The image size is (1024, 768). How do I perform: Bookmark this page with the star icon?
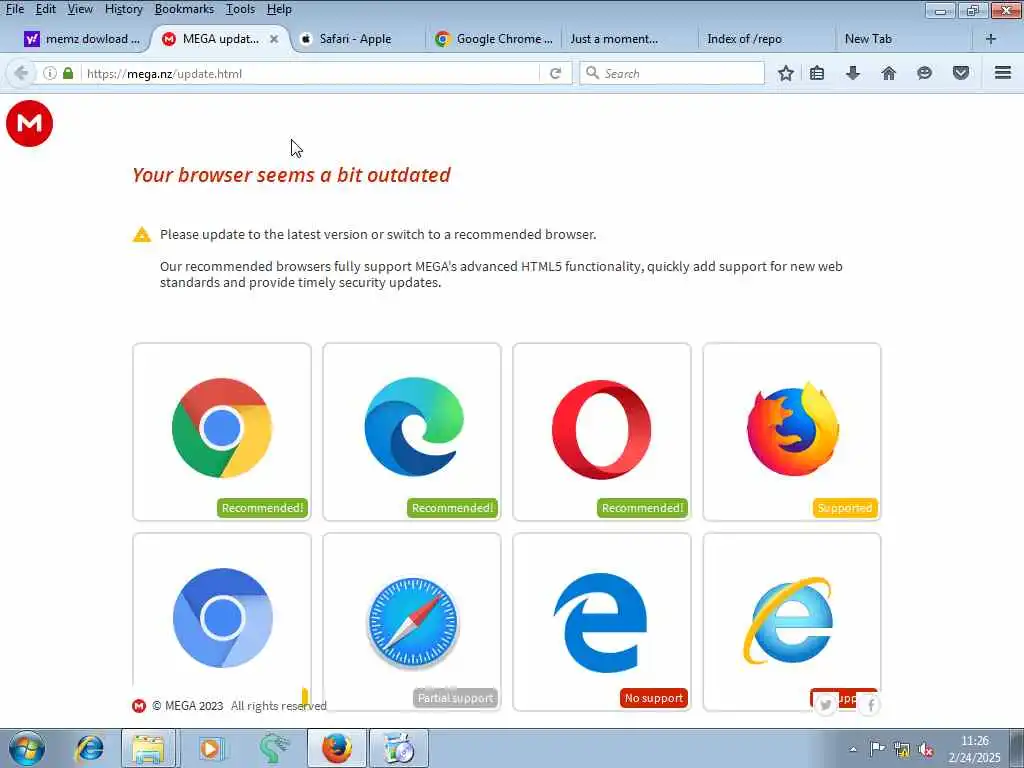click(x=786, y=73)
